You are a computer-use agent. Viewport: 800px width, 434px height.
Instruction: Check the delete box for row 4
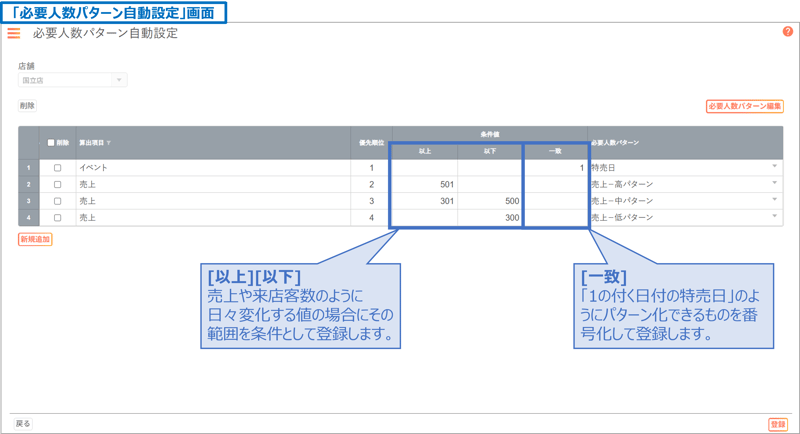coord(57,217)
